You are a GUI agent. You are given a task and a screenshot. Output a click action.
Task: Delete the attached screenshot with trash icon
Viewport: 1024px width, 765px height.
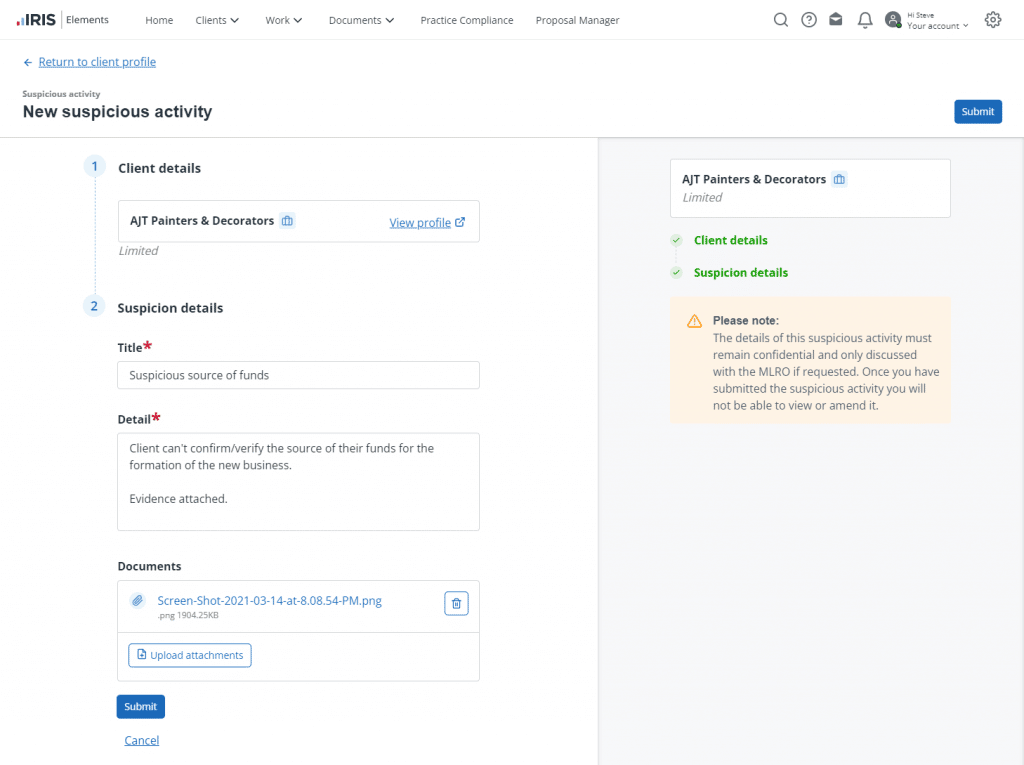coord(456,603)
